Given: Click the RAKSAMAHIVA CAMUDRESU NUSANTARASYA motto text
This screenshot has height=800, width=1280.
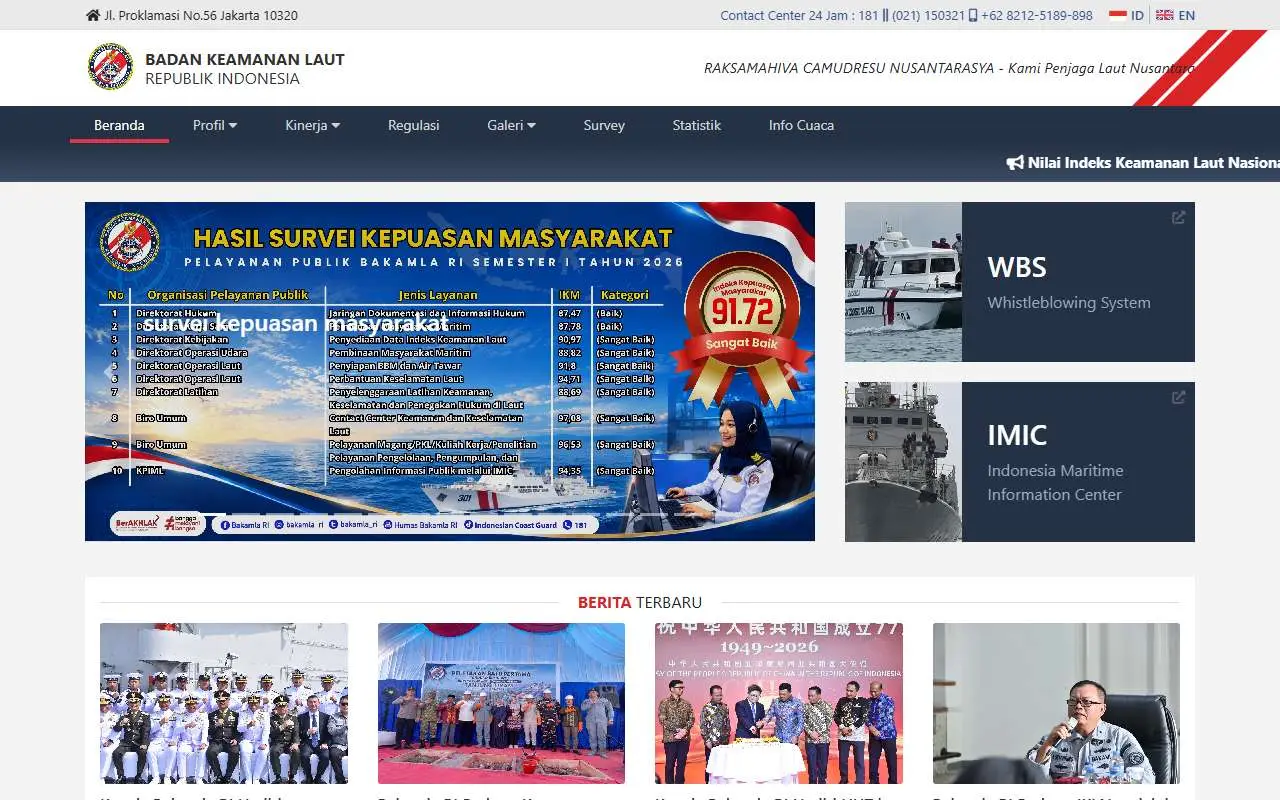Looking at the screenshot, I should (x=949, y=68).
